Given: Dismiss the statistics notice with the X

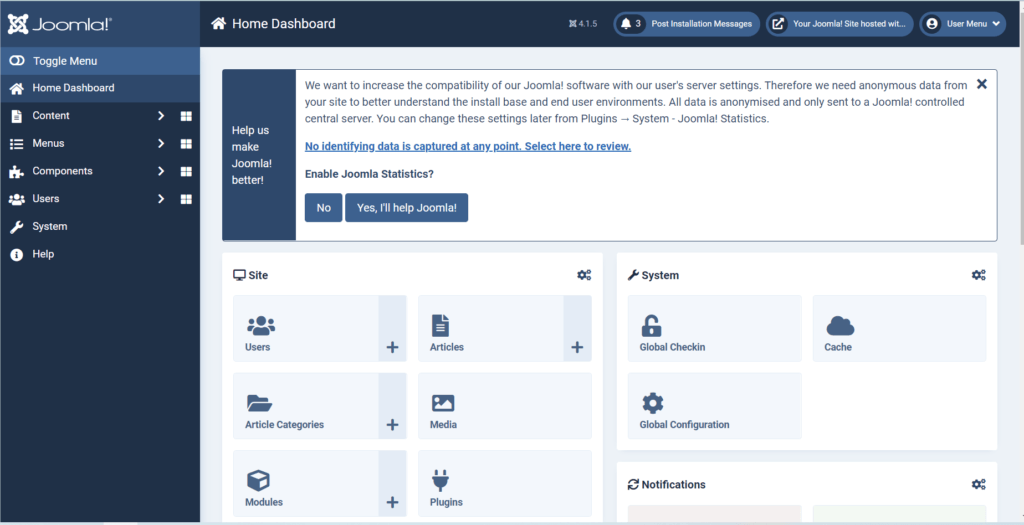Looking at the screenshot, I should pyautogui.click(x=982, y=84).
